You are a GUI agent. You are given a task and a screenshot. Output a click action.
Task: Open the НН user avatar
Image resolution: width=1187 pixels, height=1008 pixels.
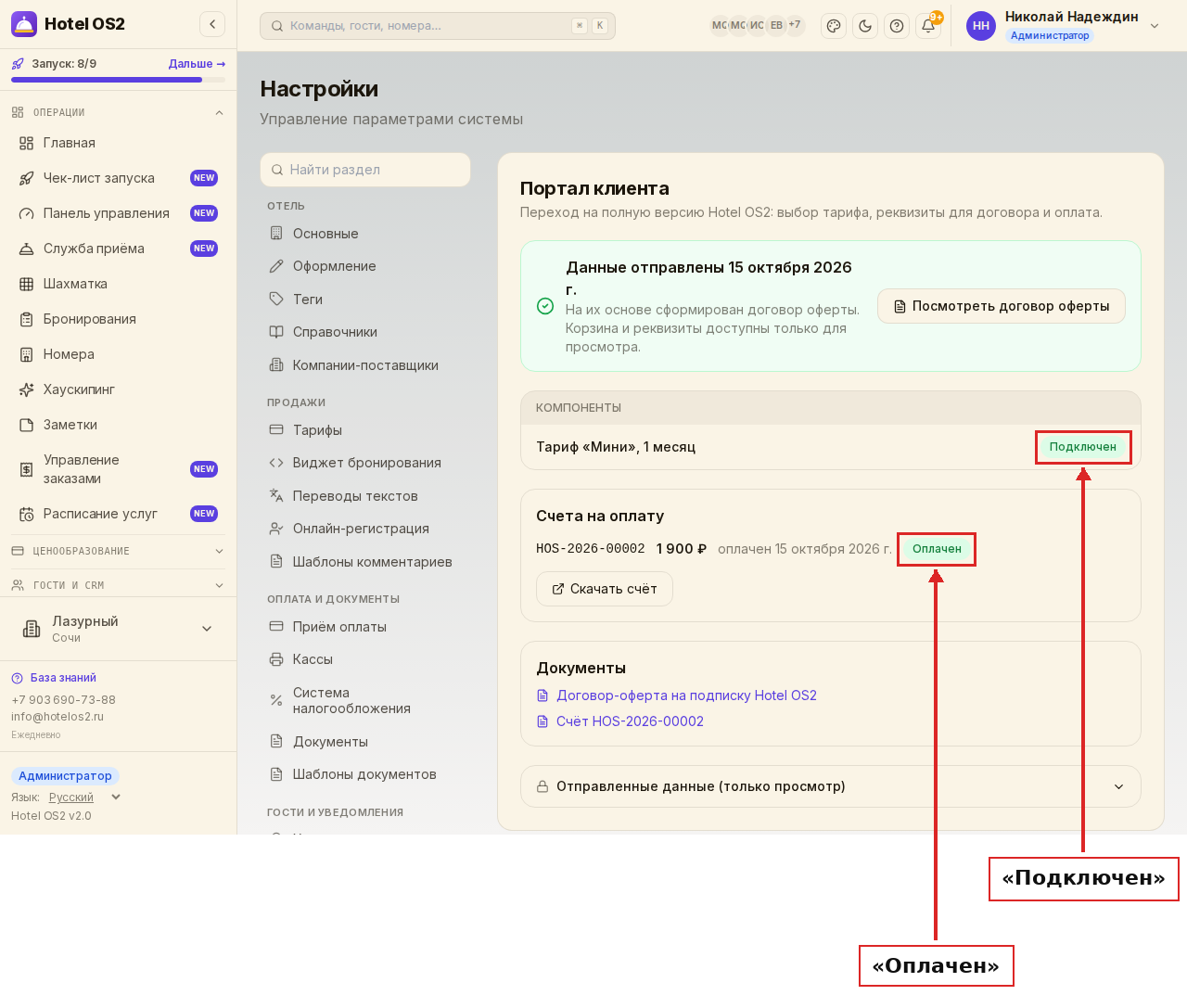981,26
